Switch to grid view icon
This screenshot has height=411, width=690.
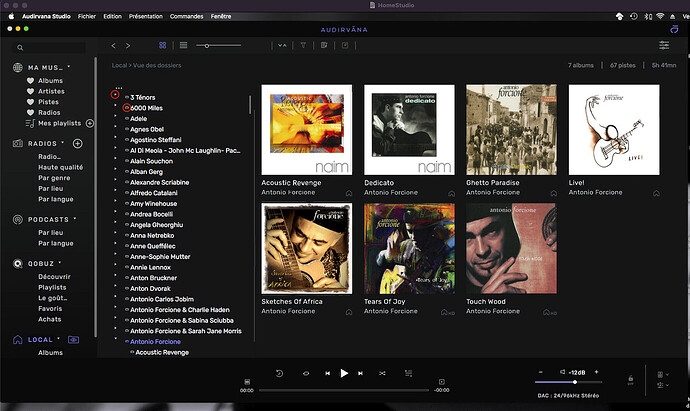tap(162, 45)
